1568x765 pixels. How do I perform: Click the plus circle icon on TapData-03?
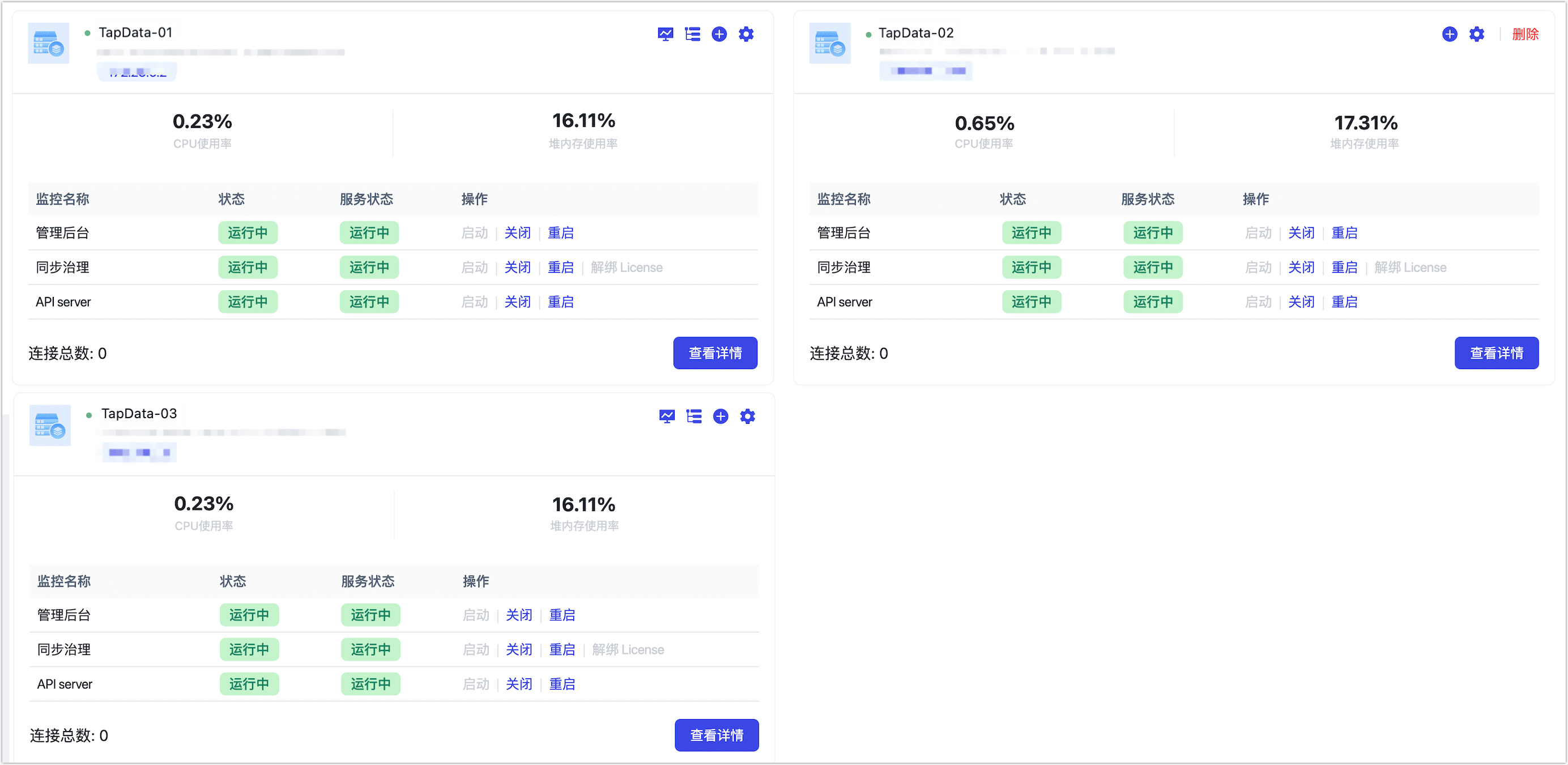coord(720,416)
